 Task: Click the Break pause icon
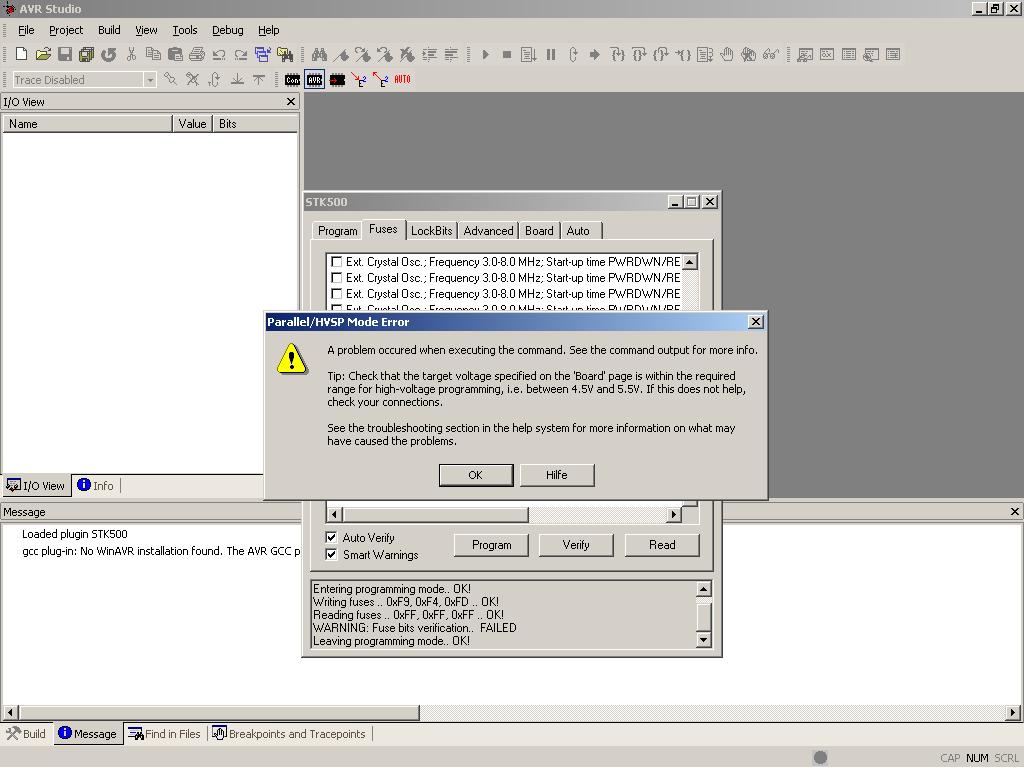[551, 54]
